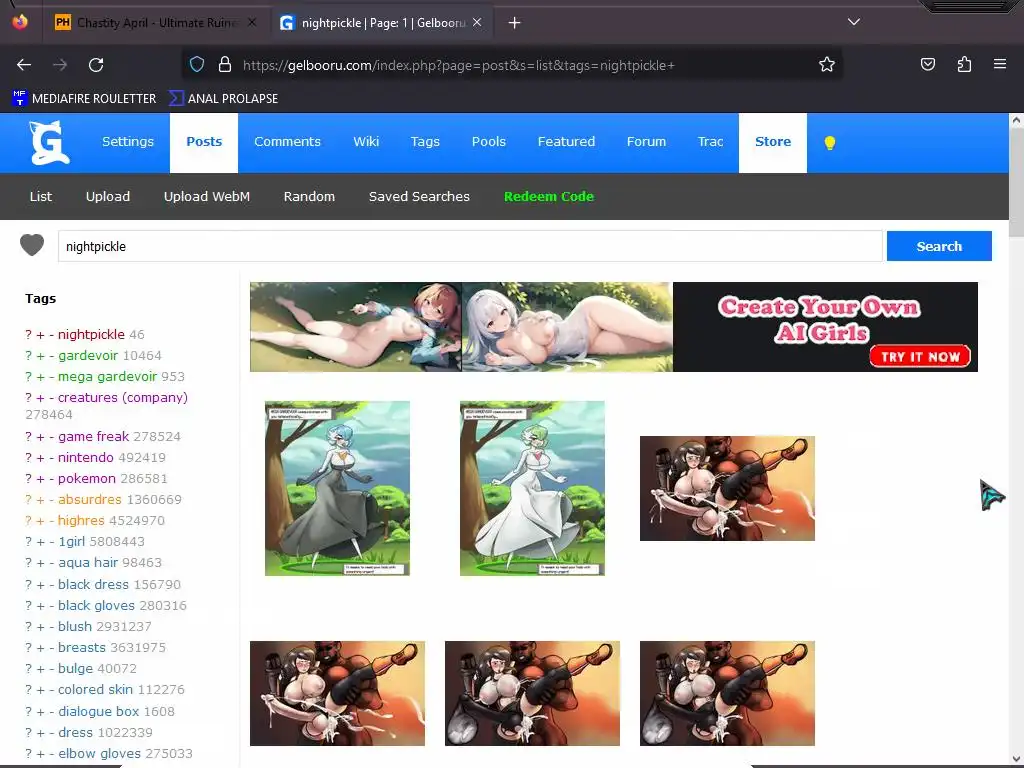Viewport: 1024px width, 768px height.
Task: Open the aqua hair tag
Action: [x=88, y=562]
